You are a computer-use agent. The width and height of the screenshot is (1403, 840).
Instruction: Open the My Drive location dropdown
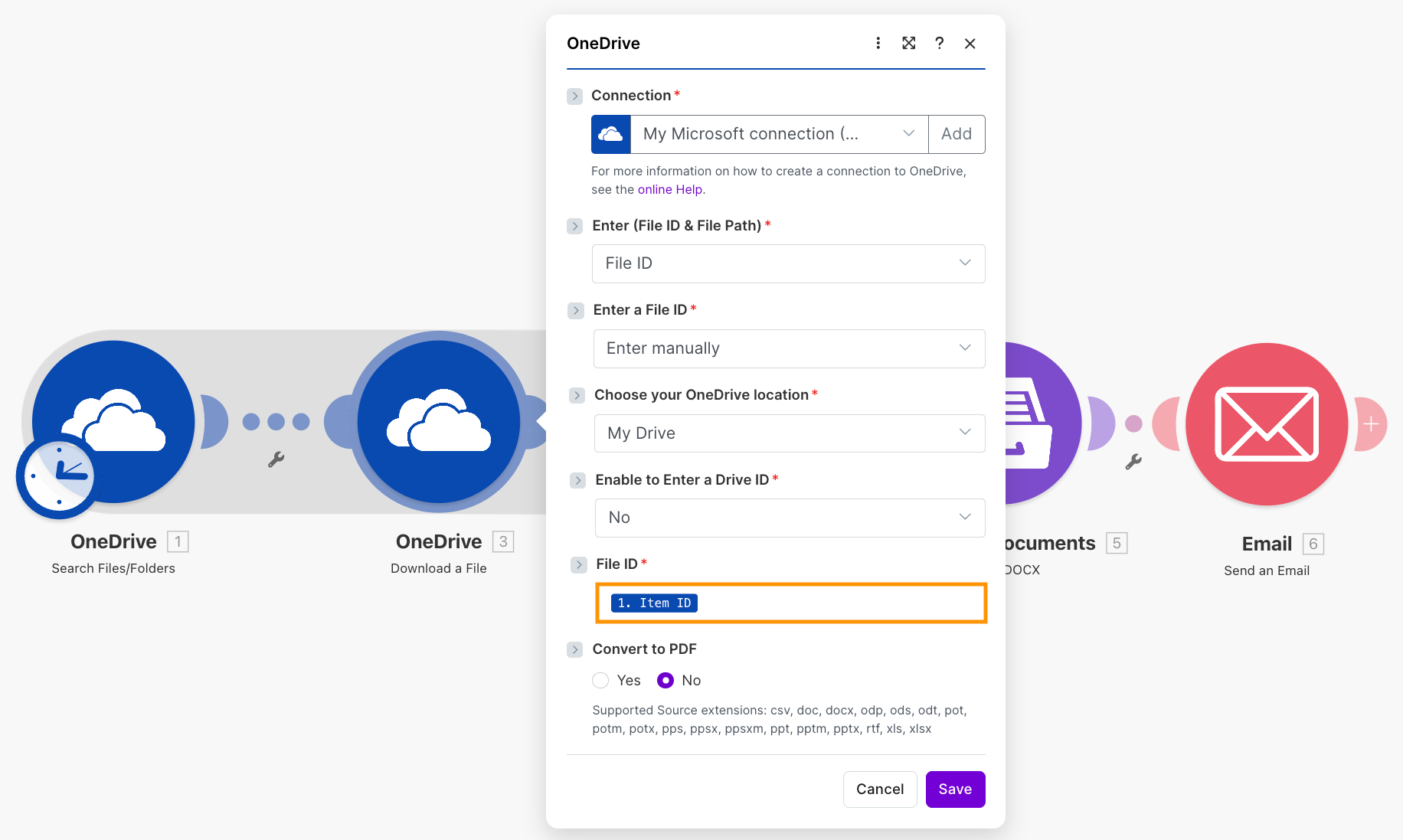coord(790,433)
